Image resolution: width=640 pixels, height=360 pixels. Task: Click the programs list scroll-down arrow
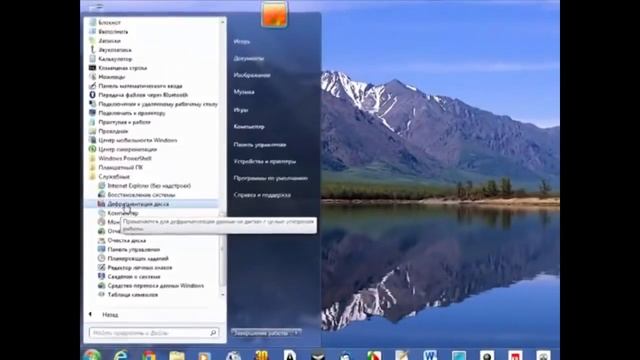click(223, 294)
